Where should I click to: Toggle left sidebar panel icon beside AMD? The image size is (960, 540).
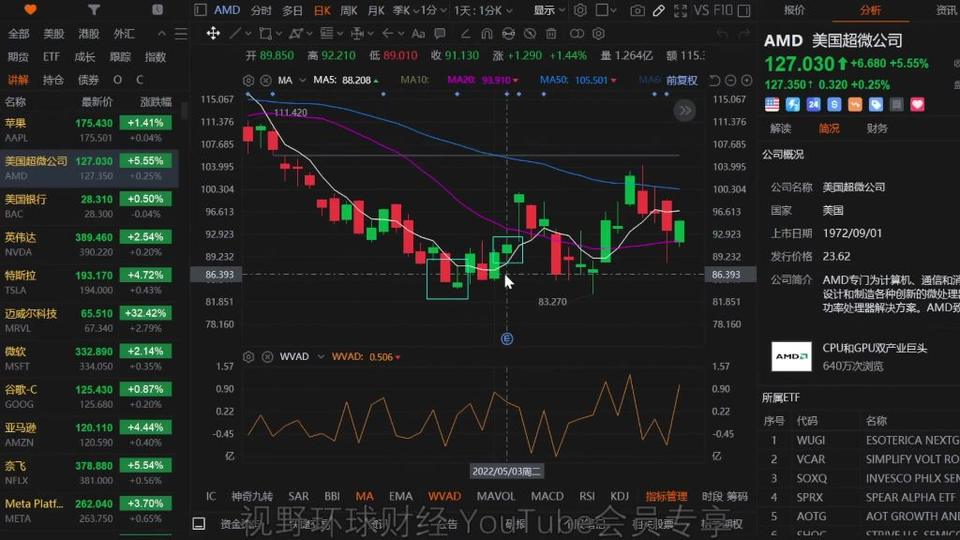[200, 10]
